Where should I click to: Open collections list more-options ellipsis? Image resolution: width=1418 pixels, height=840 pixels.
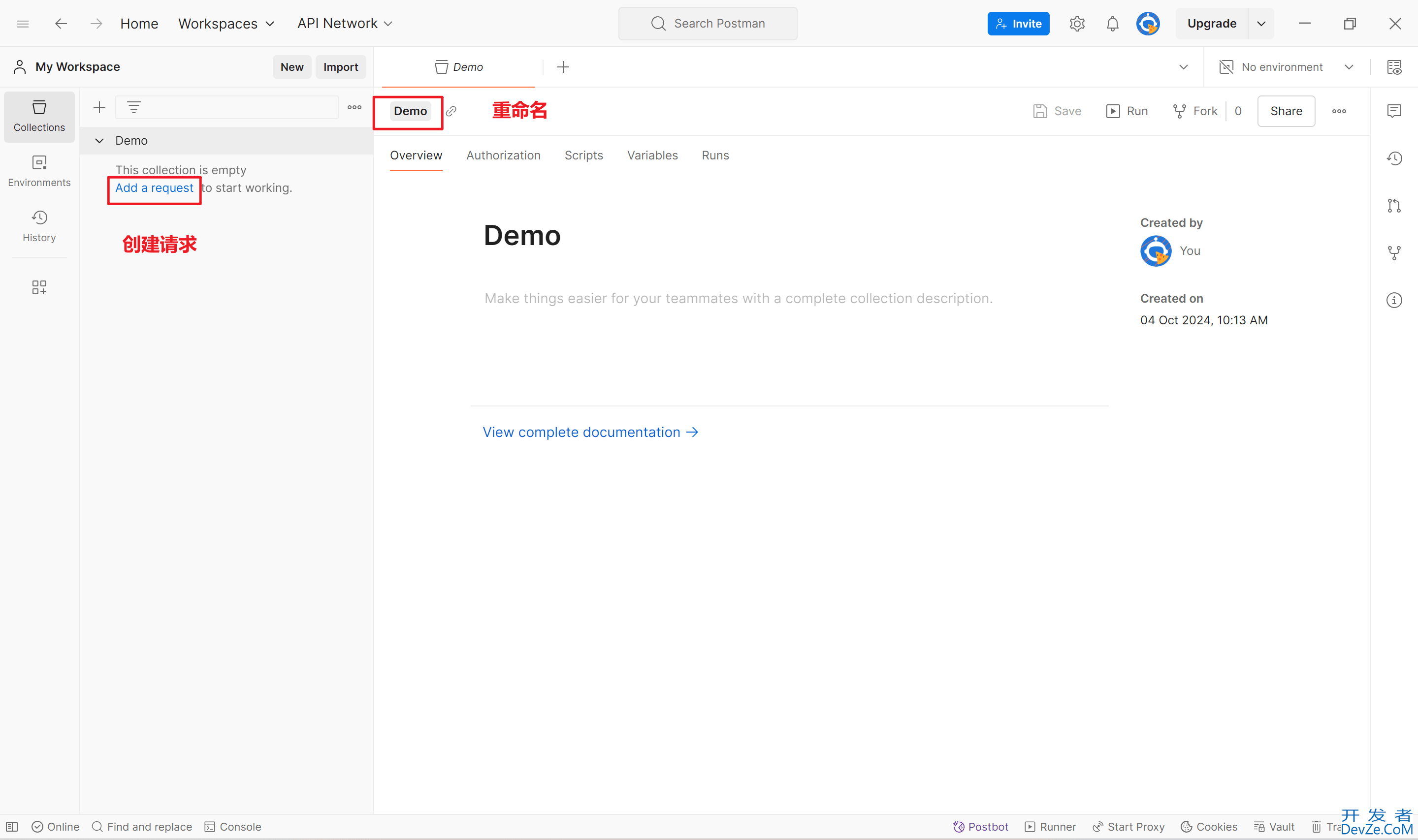(x=354, y=108)
